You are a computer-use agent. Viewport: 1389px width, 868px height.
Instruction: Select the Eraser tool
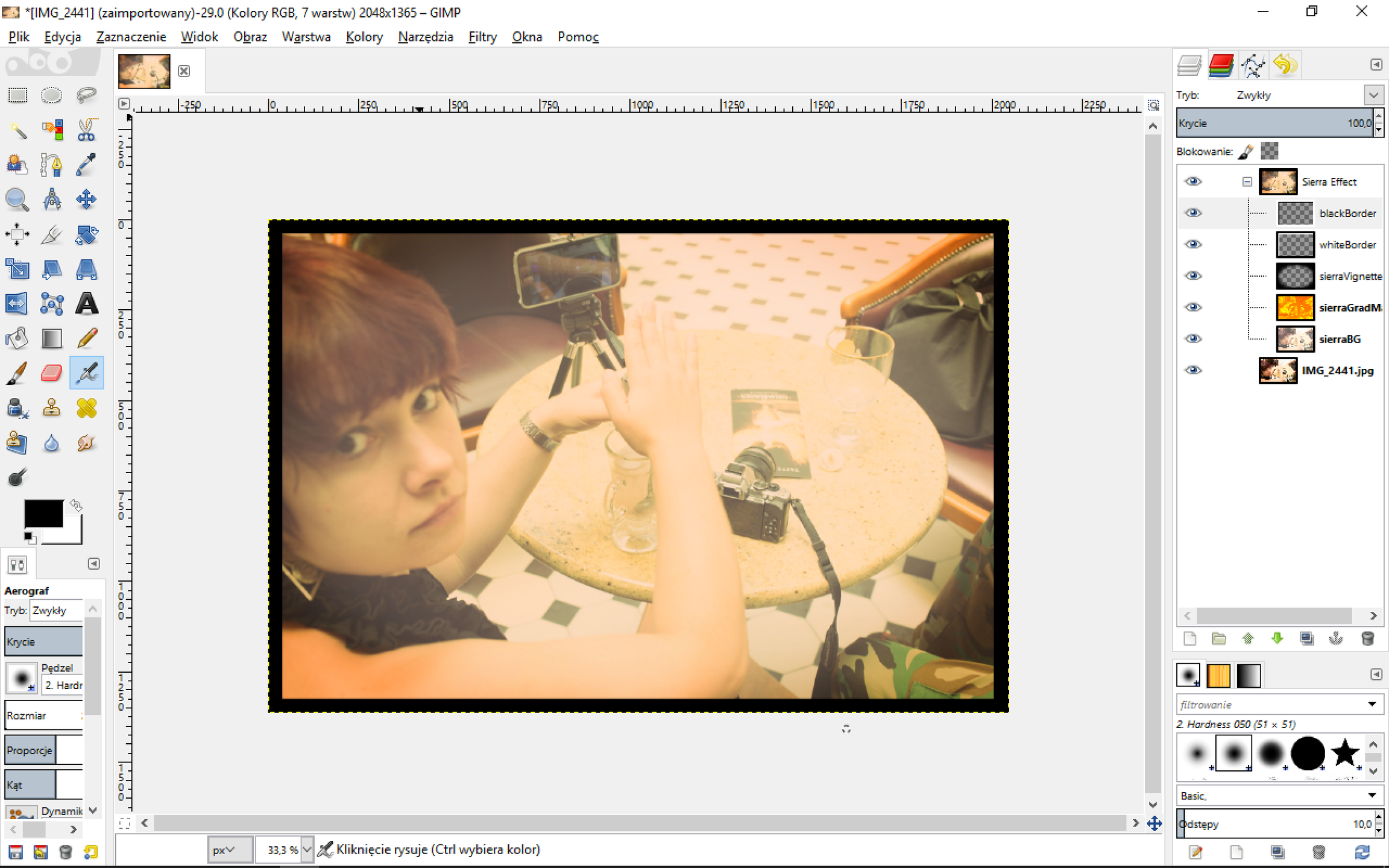pyautogui.click(x=52, y=373)
